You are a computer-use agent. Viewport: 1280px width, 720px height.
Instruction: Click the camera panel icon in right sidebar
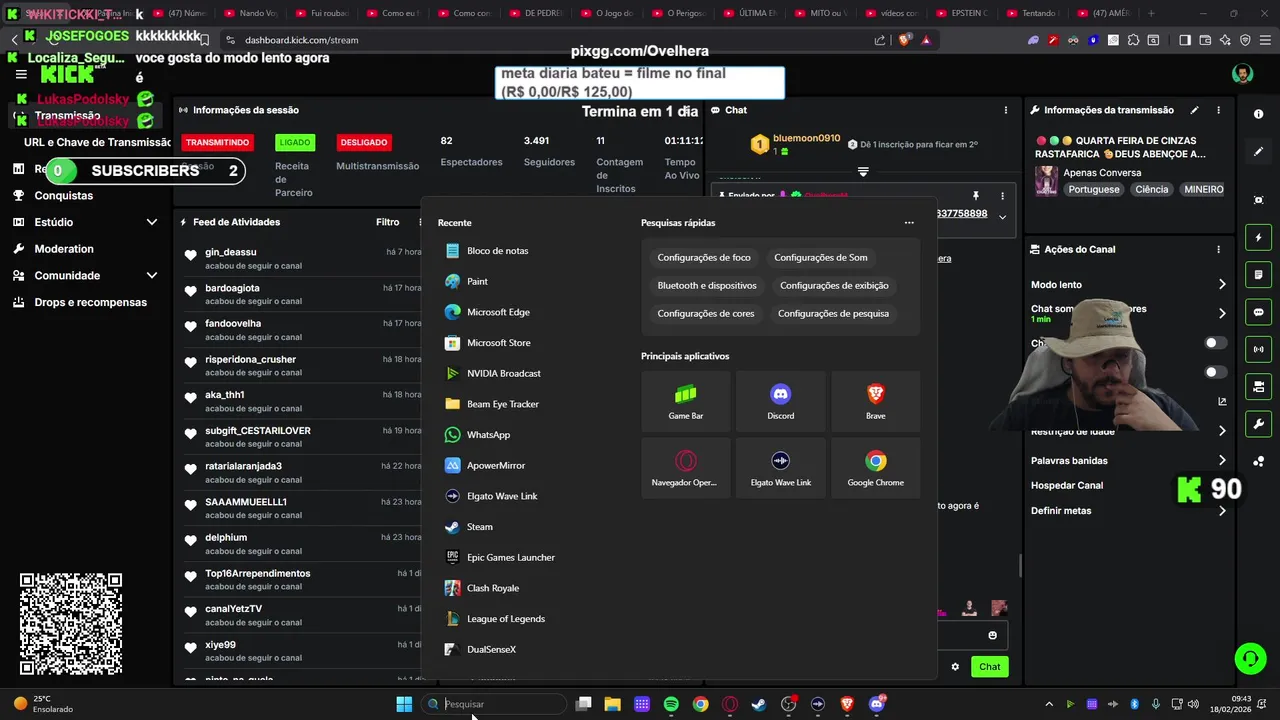point(1258,386)
